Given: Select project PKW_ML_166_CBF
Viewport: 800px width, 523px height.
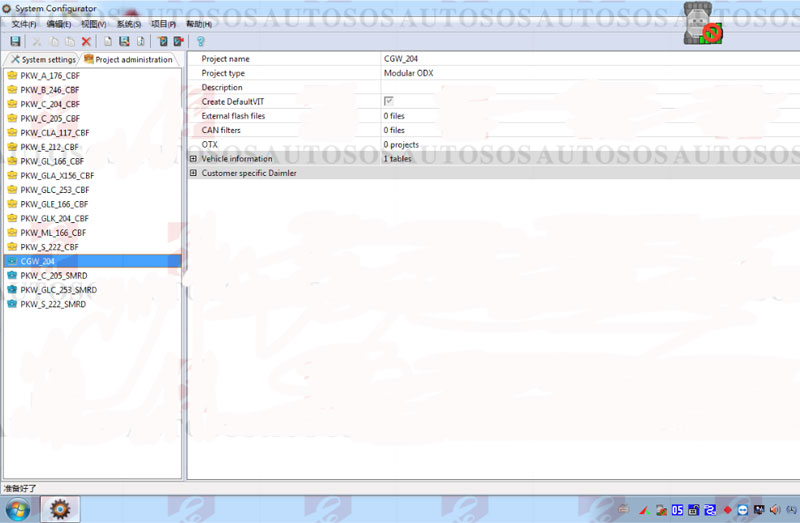Looking at the screenshot, I should coord(53,233).
